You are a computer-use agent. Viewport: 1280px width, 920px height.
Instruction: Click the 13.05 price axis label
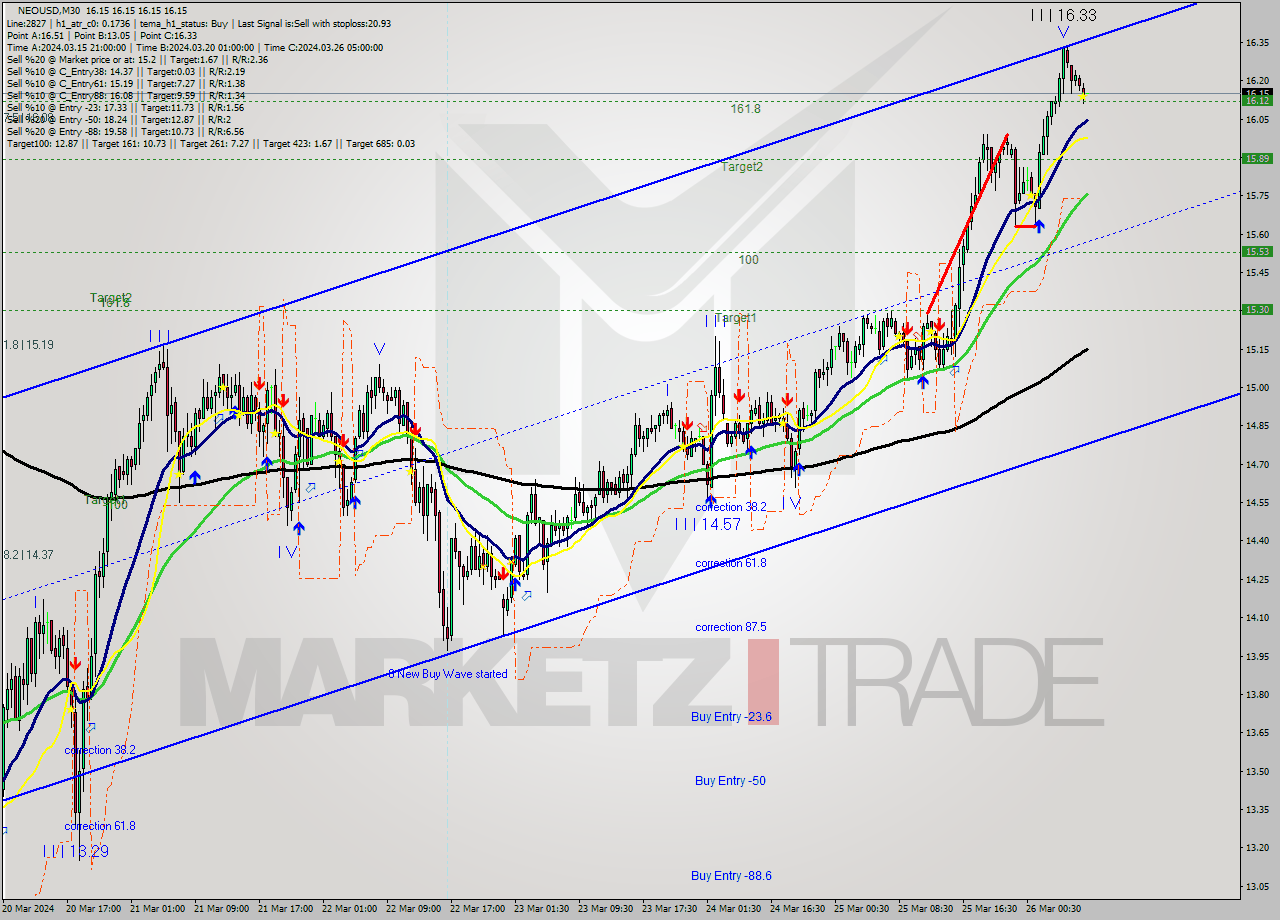(x=1257, y=887)
